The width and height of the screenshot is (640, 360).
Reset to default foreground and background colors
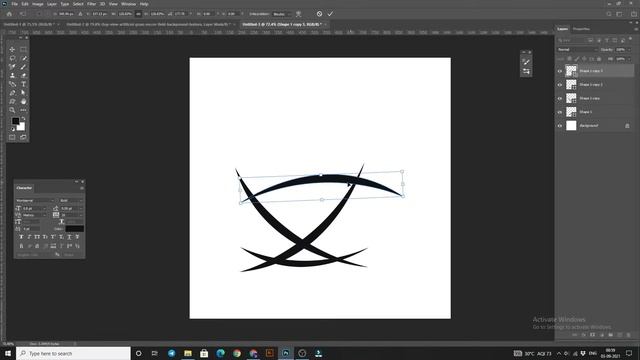(13, 129)
